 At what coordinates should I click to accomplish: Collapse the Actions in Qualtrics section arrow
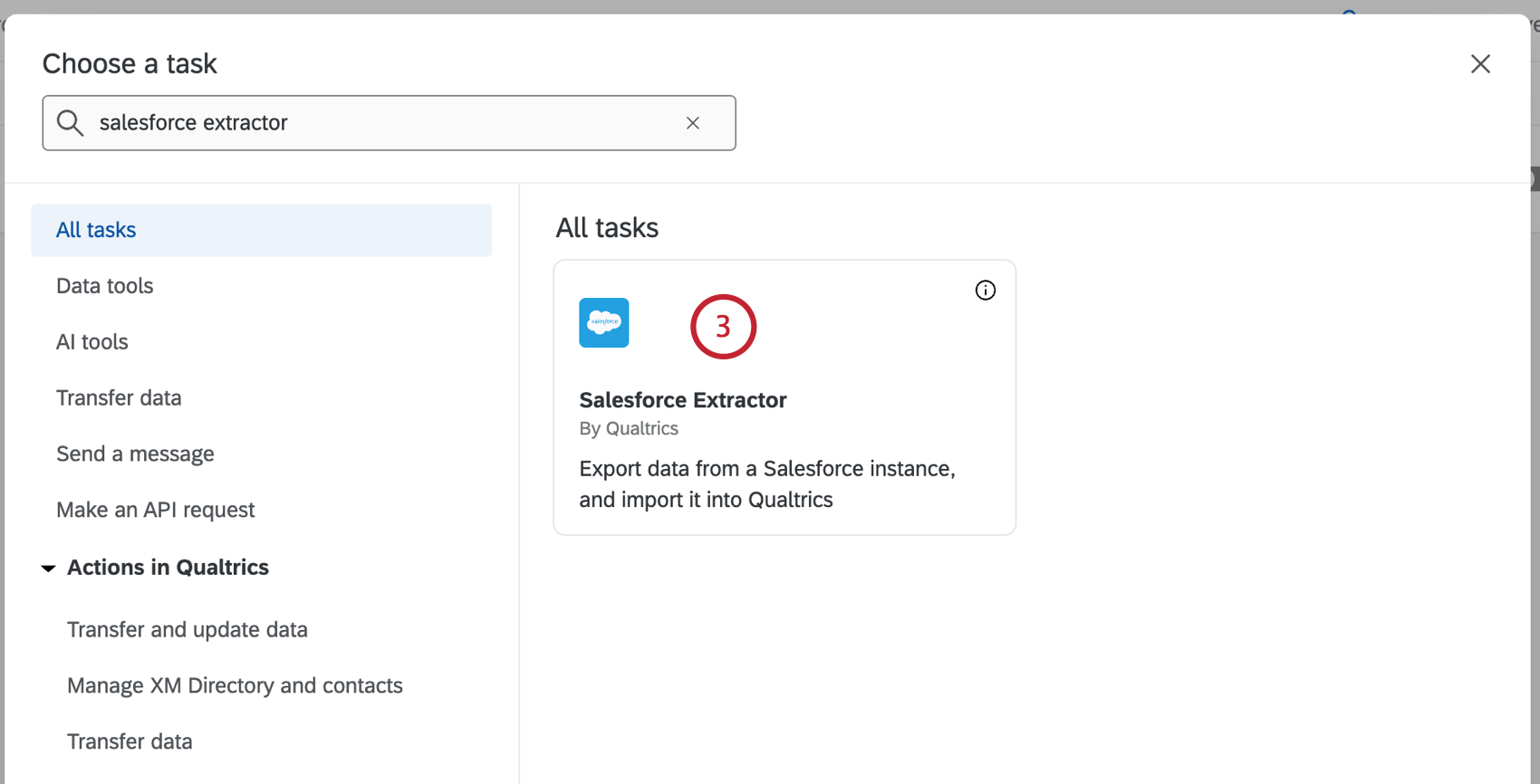pos(49,569)
